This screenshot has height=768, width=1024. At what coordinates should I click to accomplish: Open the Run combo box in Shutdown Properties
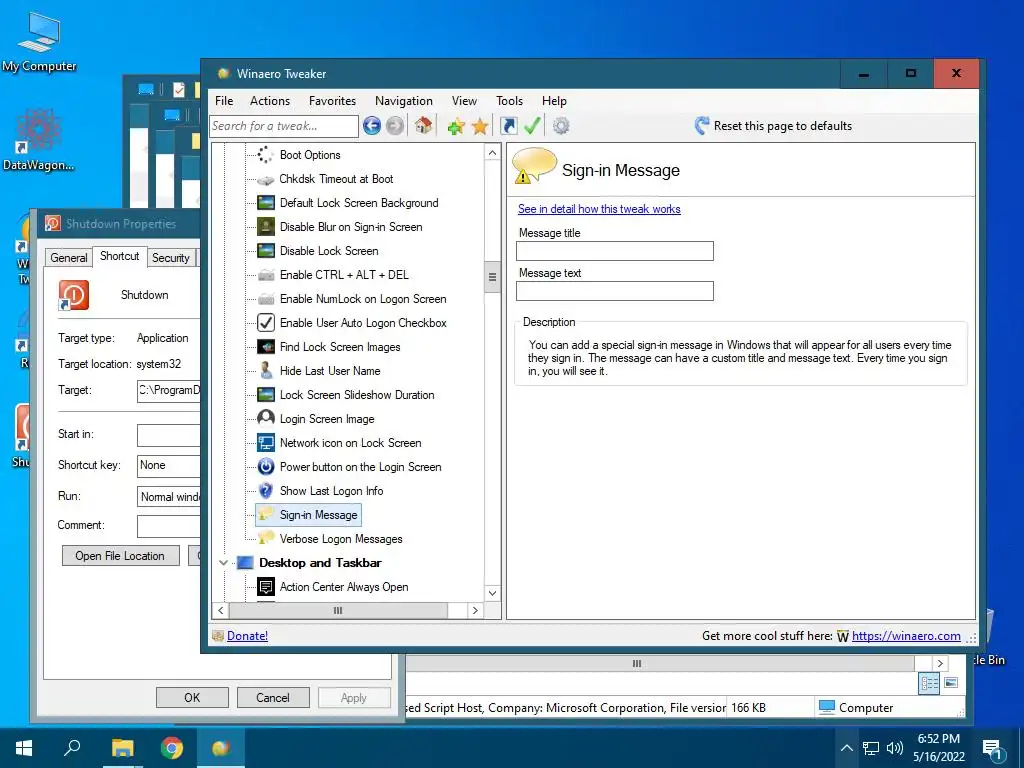click(x=168, y=496)
